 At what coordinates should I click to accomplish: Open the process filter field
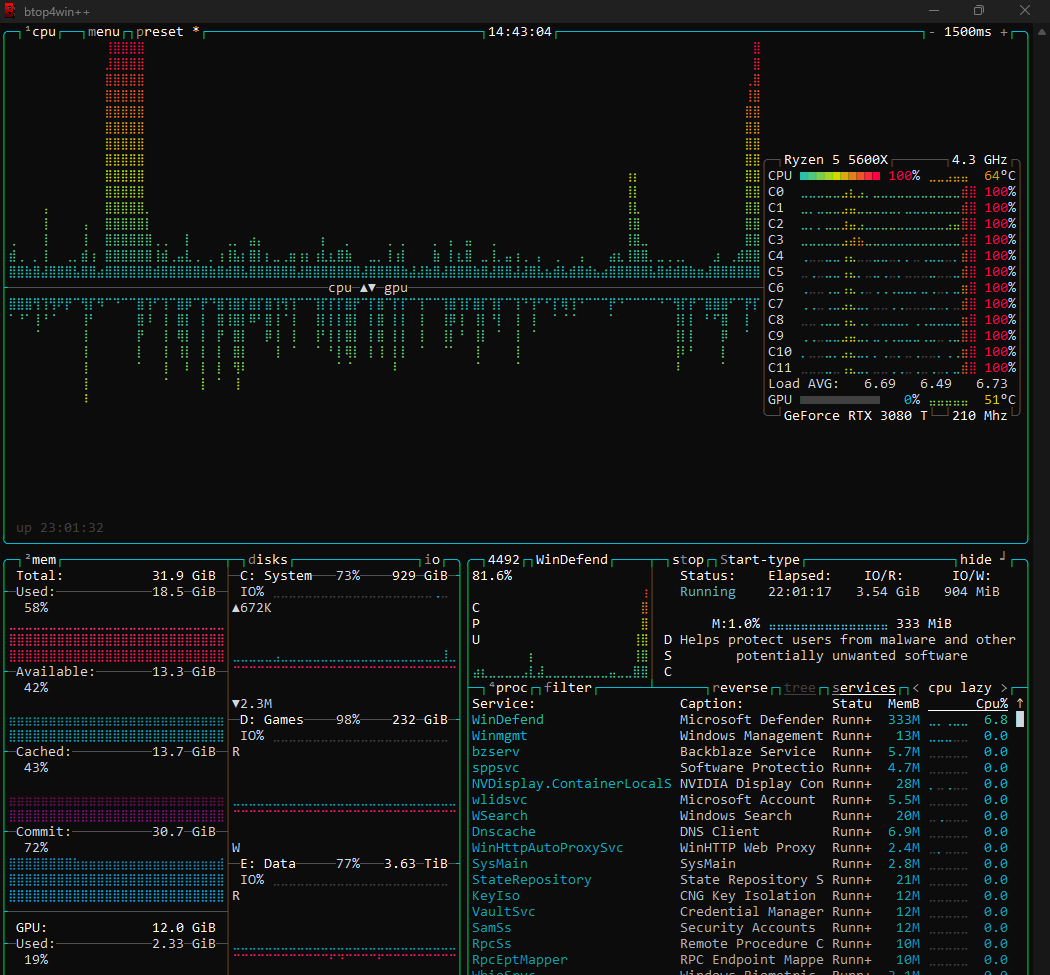[x=568, y=688]
